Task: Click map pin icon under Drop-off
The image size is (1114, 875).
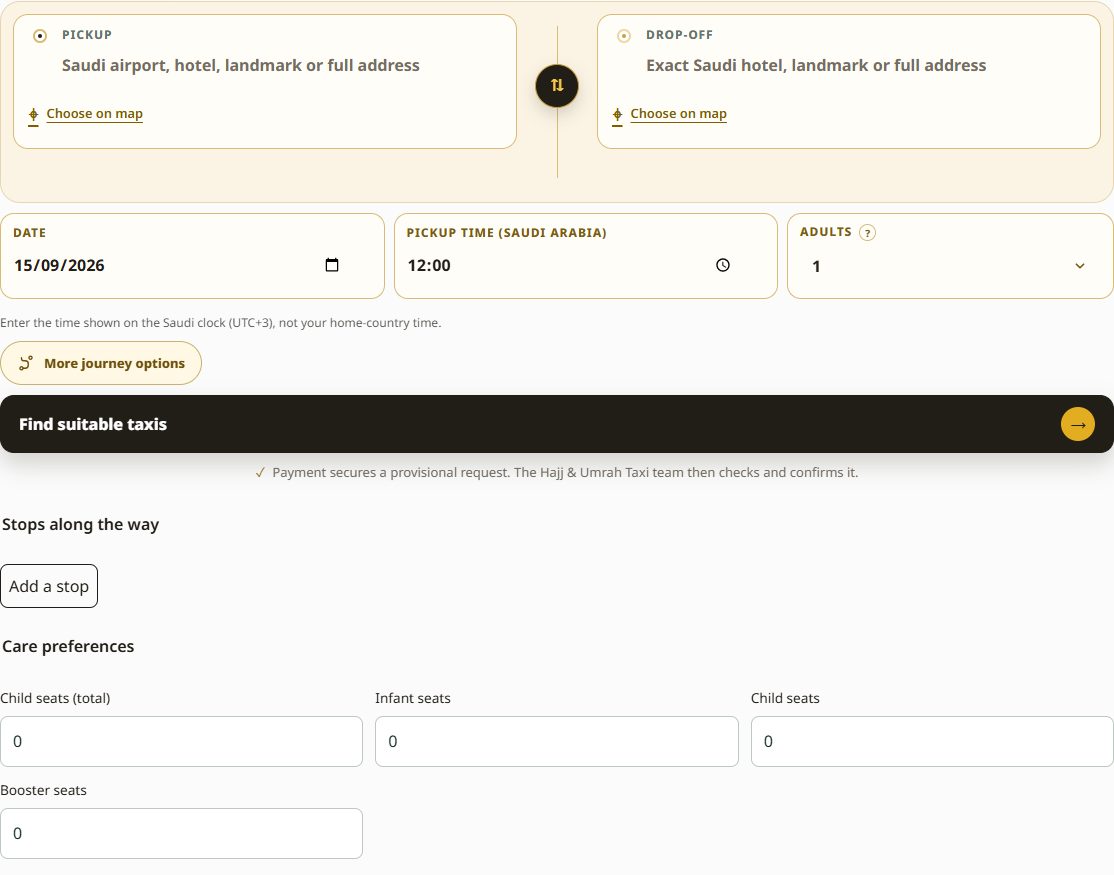Action: pos(617,114)
